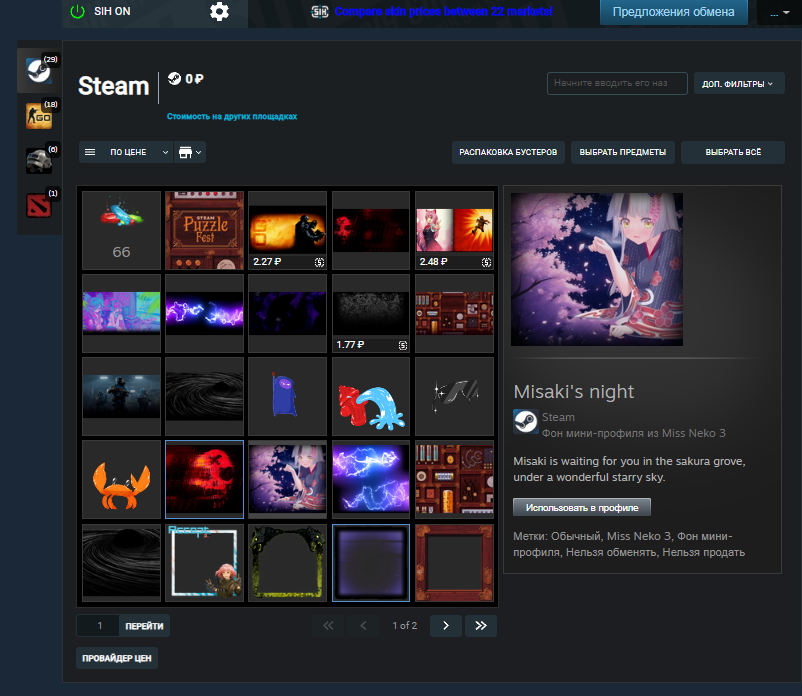Select the anime girl avatar frame
This screenshot has width=802, height=696.
point(205,563)
